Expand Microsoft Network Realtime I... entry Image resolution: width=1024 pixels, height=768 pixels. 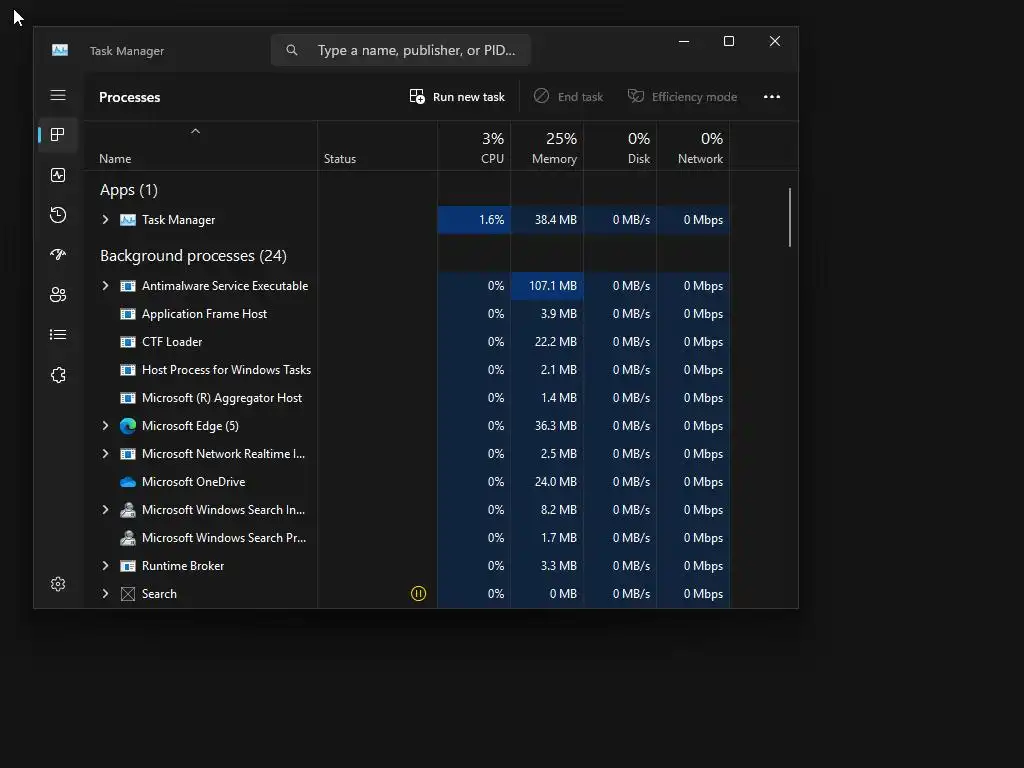(x=105, y=454)
